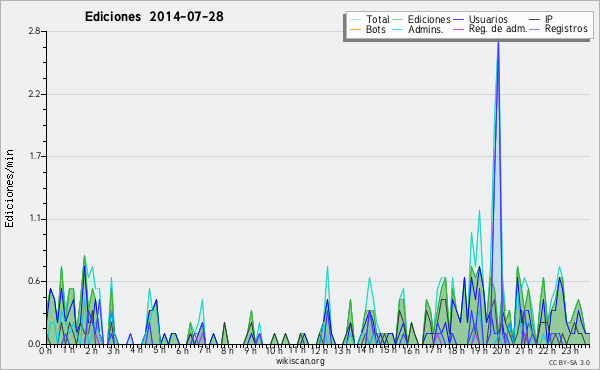Viewport: 600px width, 370px height.
Task: Click the Bots legend entry
Action: 375,29
